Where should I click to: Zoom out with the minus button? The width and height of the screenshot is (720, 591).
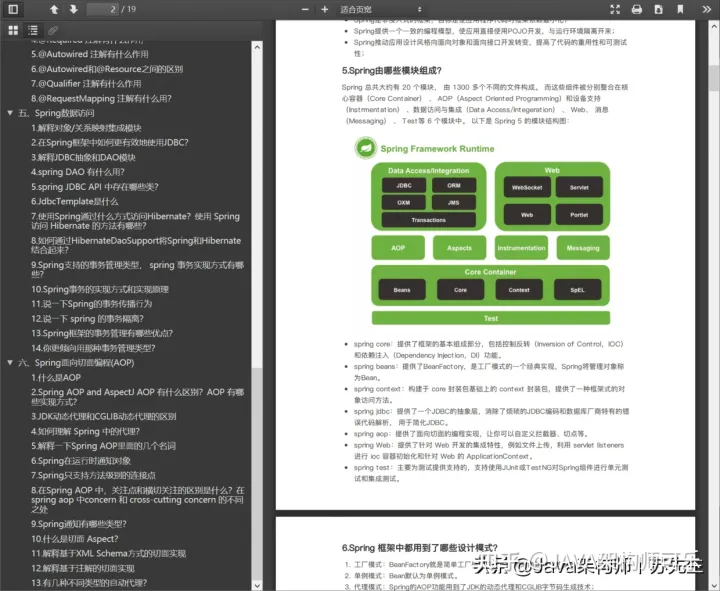tap(305, 9)
